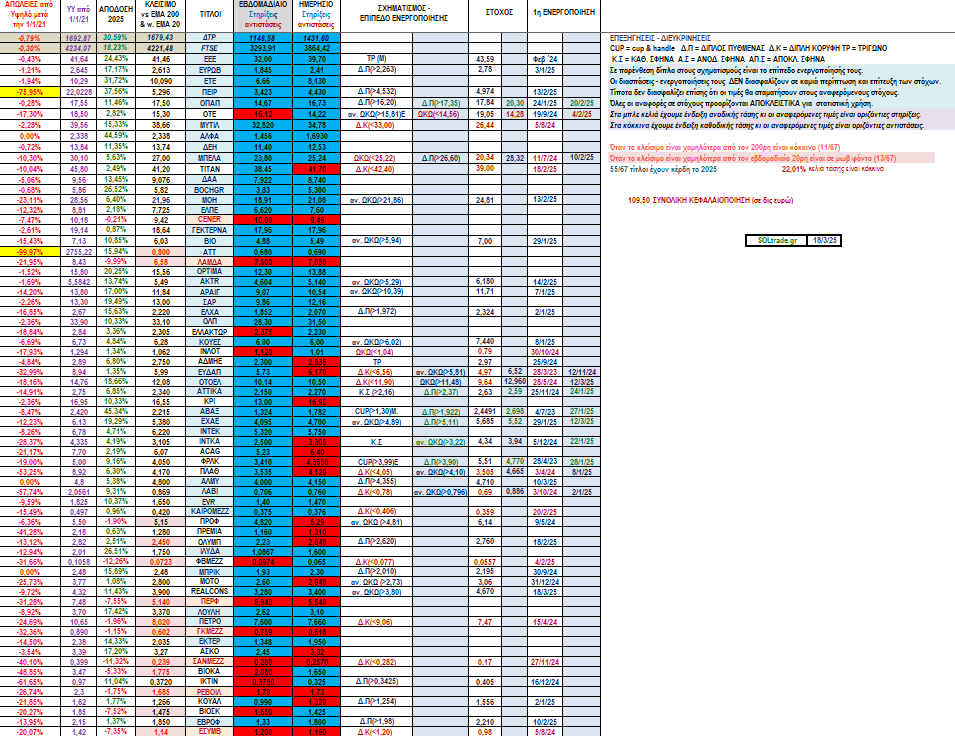This screenshot has height=736, width=955.
Task: Click the yellow '-75,95%' loss cell
Action: click(x=30, y=92)
